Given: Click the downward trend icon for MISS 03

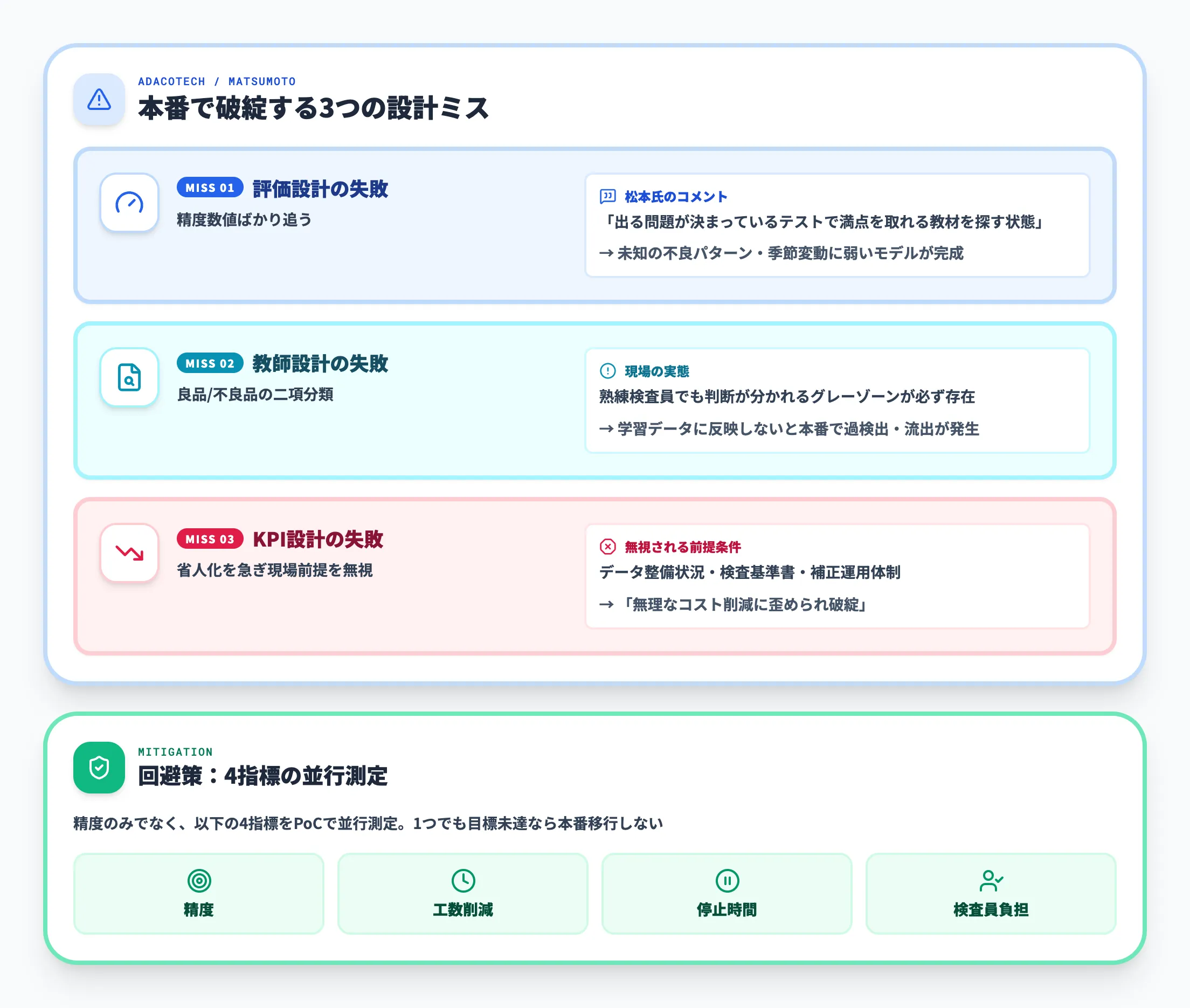Looking at the screenshot, I should [129, 553].
